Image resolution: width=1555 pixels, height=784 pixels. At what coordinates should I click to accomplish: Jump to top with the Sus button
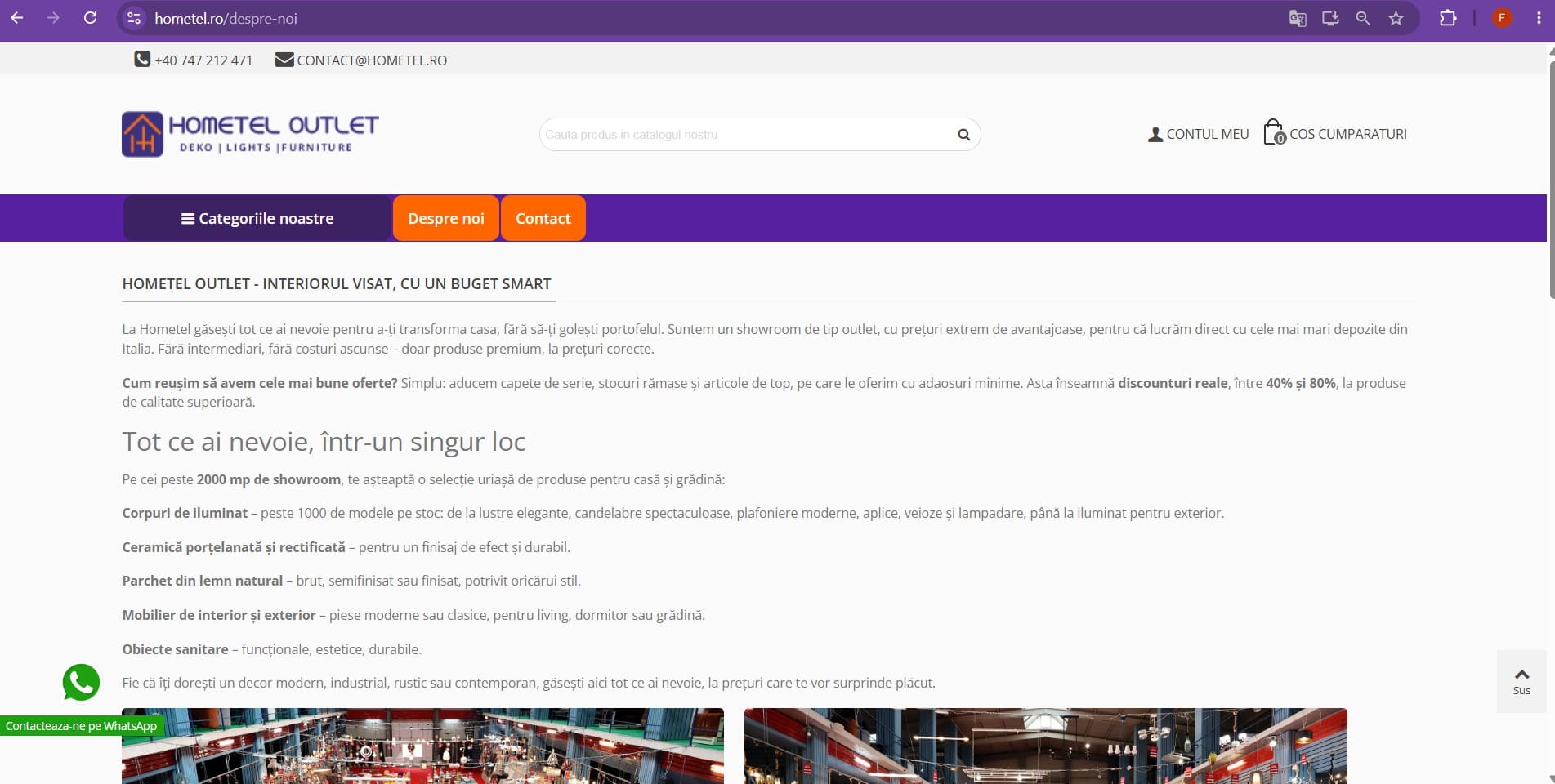click(x=1521, y=681)
